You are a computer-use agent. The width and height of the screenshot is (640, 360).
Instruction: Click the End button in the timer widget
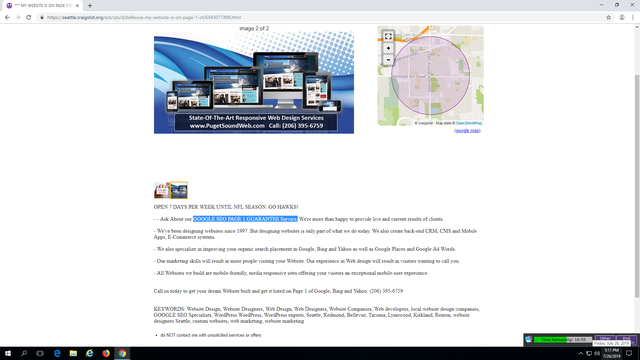point(626,338)
